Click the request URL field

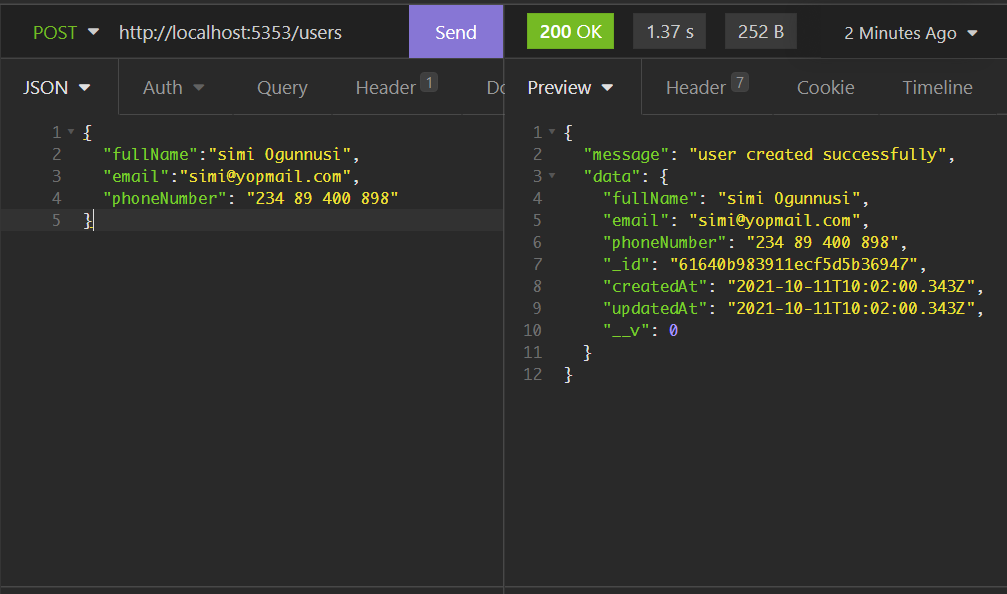tap(230, 32)
